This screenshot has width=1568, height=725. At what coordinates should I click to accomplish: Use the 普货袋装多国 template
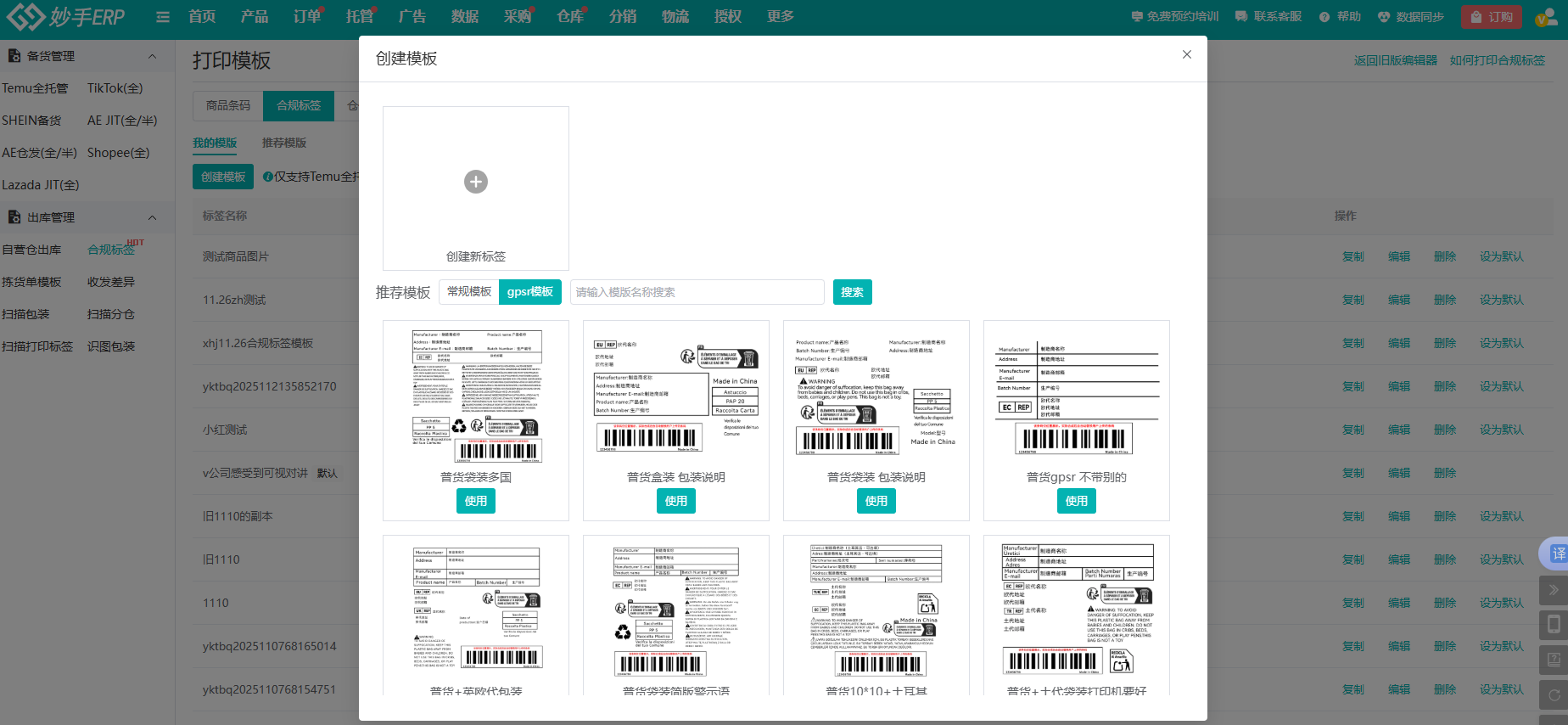476,501
